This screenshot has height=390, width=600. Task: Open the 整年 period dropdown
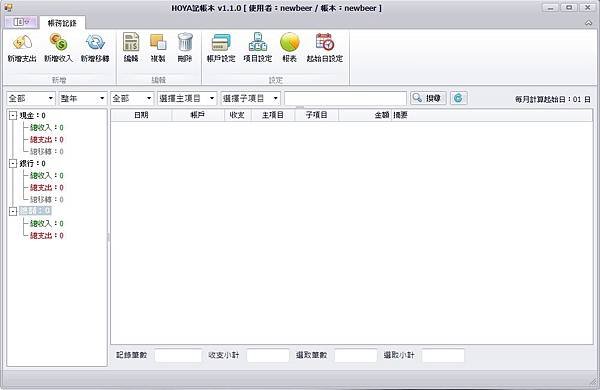(x=82, y=99)
